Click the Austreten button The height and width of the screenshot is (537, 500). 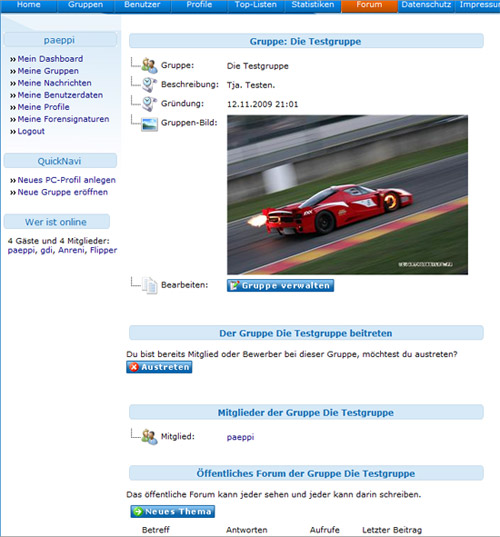[159, 367]
